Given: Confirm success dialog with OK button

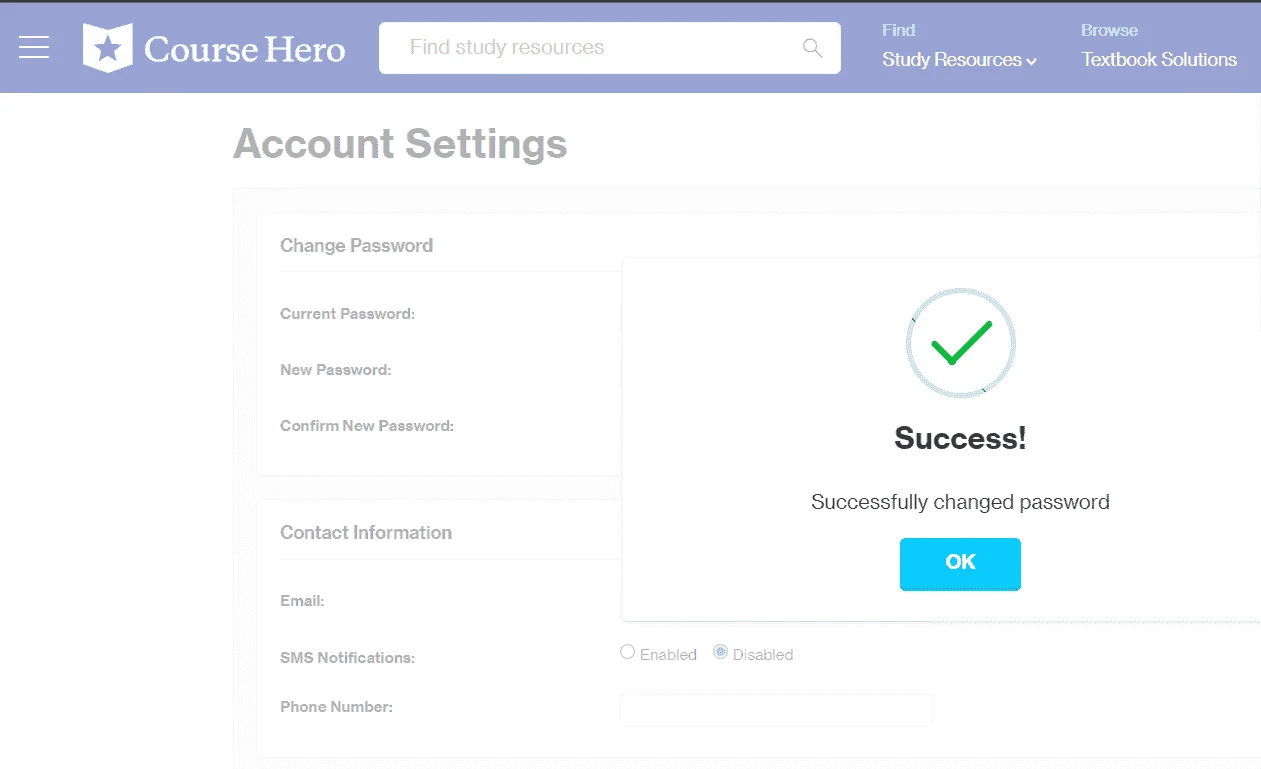Looking at the screenshot, I should [x=960, y=564].
